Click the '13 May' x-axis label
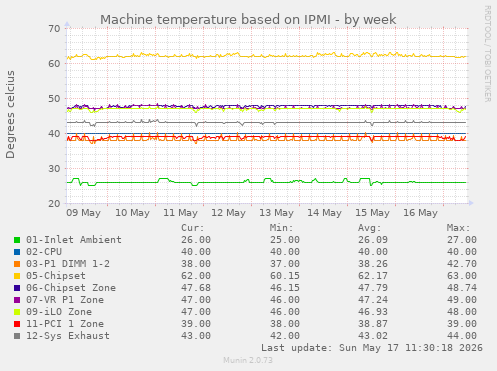Screen dimensions: 497x371 pyautogui.click(x=276, y=213)
